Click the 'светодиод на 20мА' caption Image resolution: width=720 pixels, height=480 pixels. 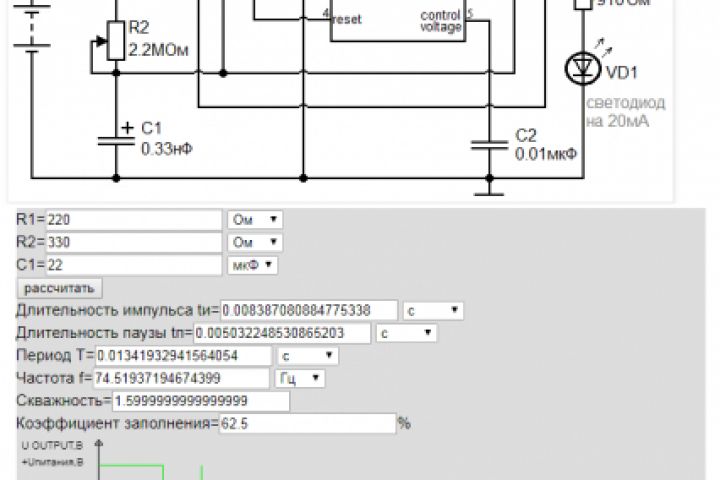(x=625, y=112)
